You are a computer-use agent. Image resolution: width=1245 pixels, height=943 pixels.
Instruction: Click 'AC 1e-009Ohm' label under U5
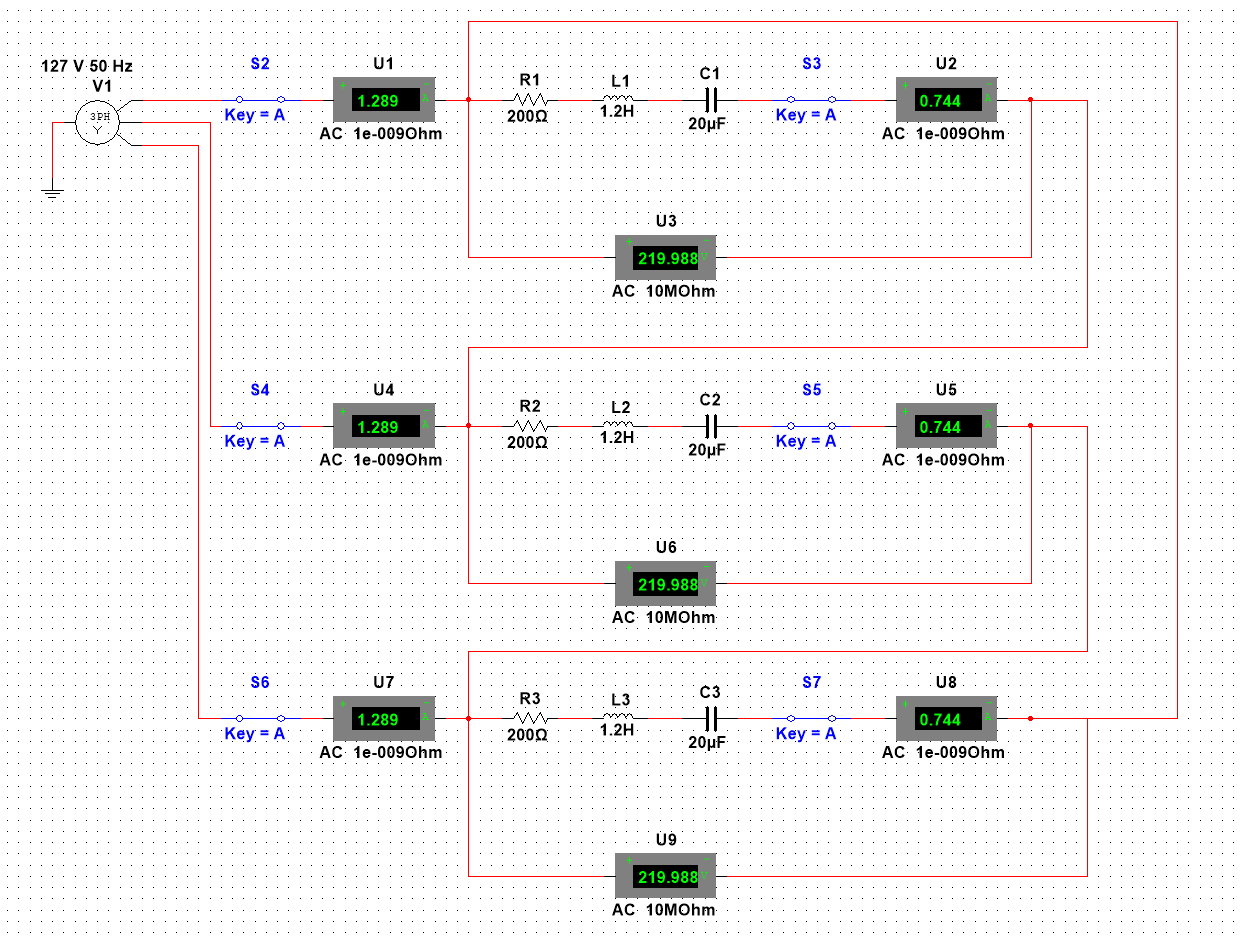pyautogui.click(x=943, y=460)
